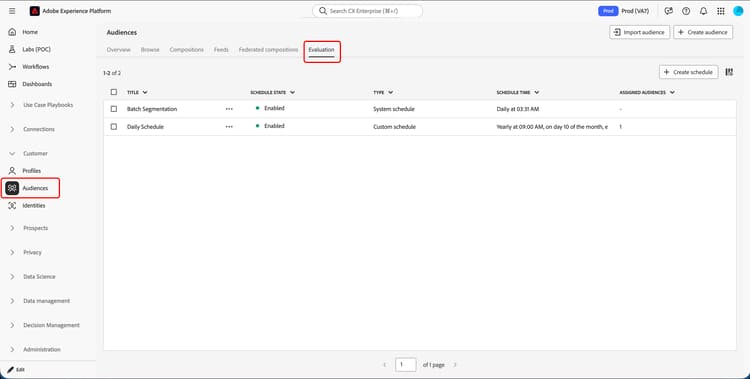
Task: Open more actions for Batch Segmentation
Action: click(229, 109)
